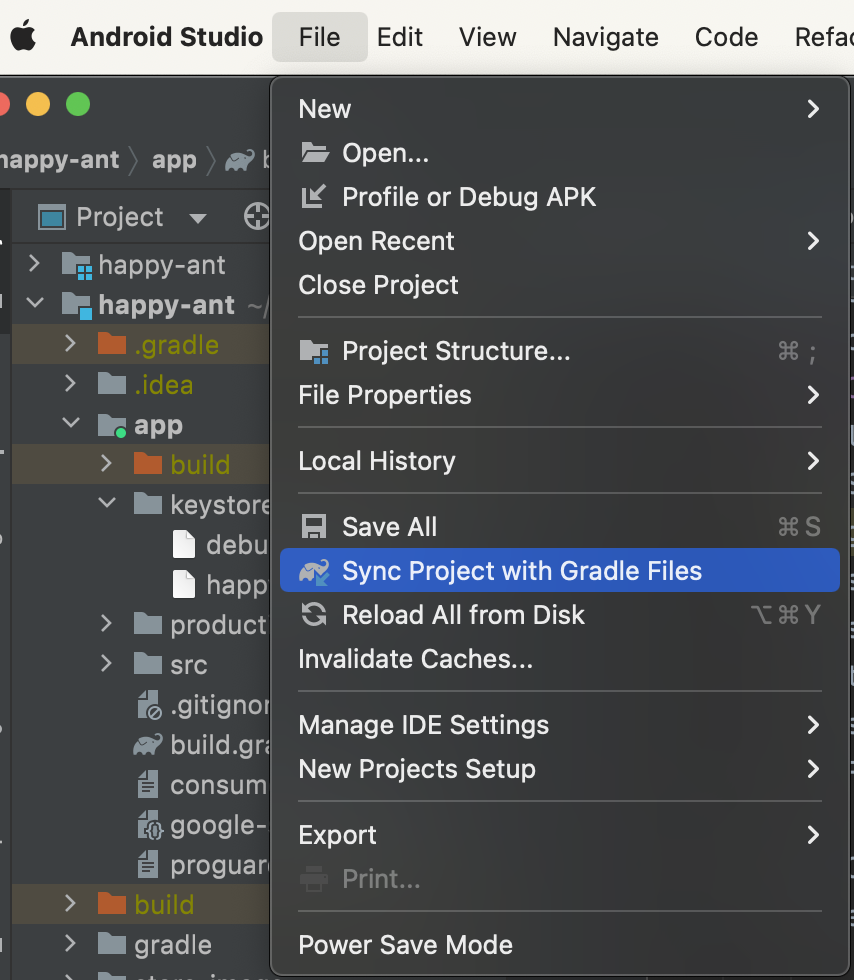
Task: Expand New Projects Setup submenu
Action: point(560,769)
